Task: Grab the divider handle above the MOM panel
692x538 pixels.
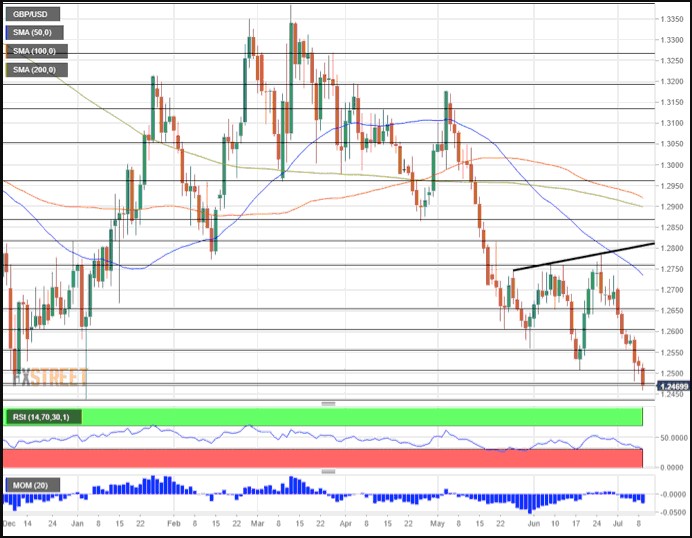Action: click(327, 471)
